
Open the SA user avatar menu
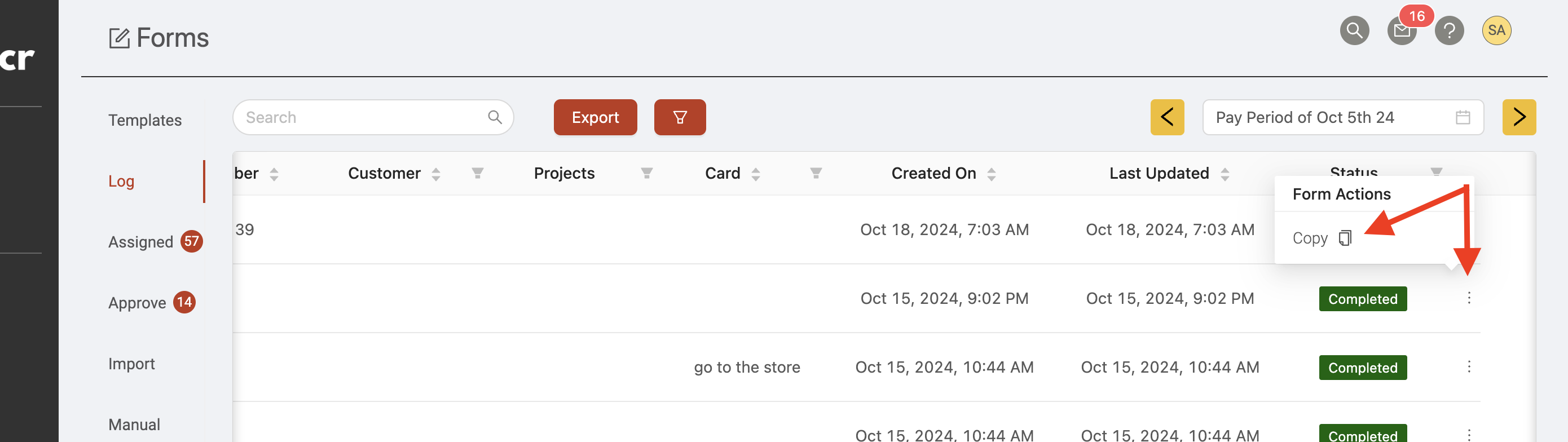[x=1496, y=30]
